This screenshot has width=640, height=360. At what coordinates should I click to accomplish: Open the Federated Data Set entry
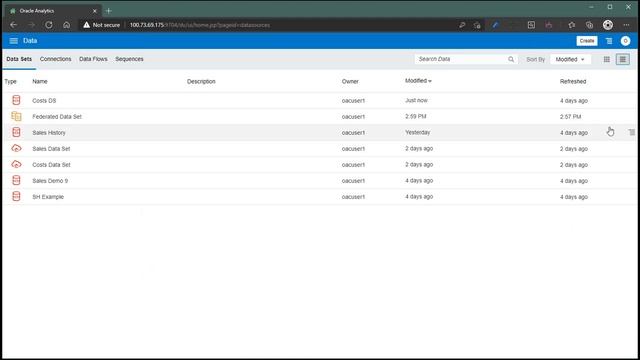(x=57, y=116)
